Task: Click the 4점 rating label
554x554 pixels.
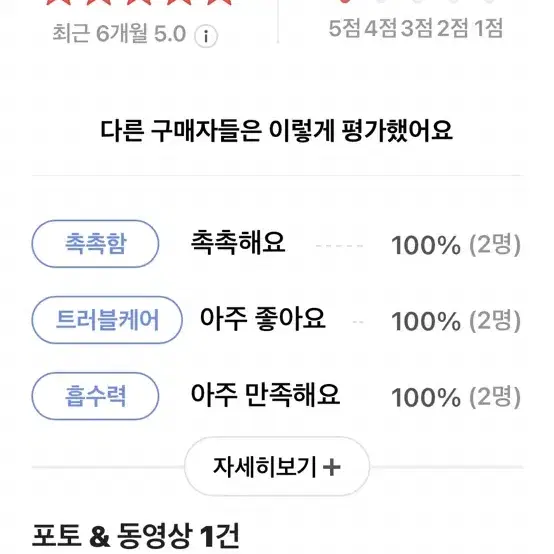Action: pos(381,28)
